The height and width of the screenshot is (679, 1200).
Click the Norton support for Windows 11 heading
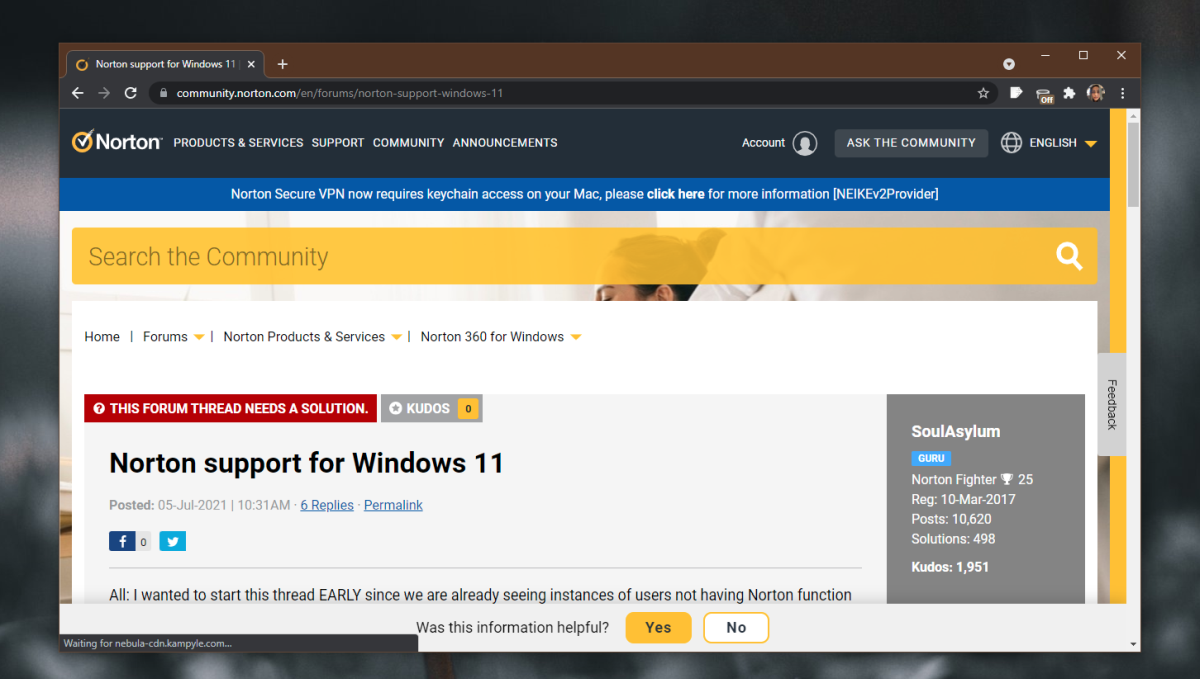[306, 463]
